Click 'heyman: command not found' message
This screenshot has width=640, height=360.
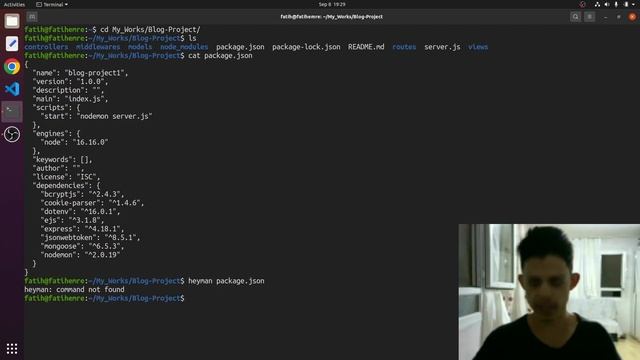point(74,290)
